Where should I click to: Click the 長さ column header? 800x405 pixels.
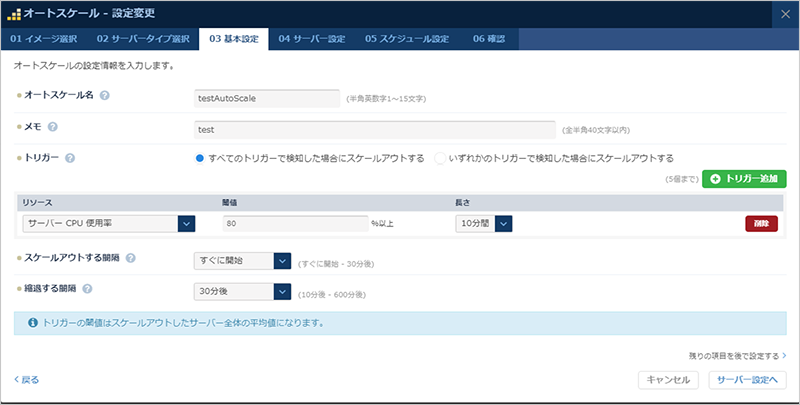463,202
